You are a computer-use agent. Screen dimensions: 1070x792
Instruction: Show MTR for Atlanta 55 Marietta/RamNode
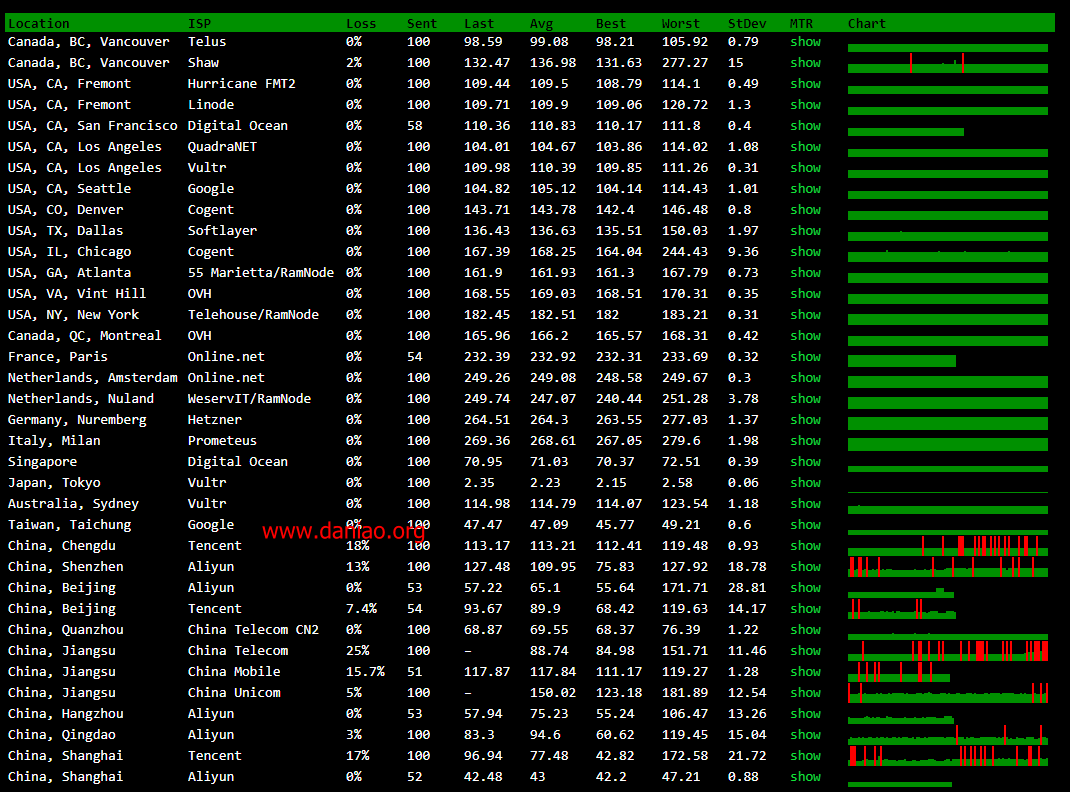805,273
